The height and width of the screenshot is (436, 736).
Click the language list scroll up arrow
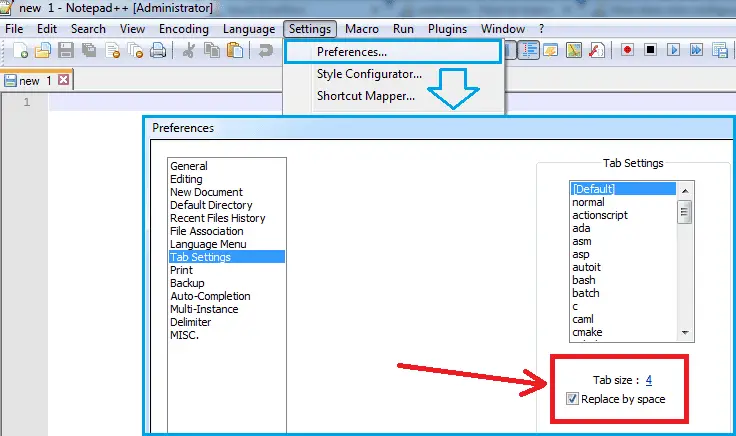[x=685, y=191]
